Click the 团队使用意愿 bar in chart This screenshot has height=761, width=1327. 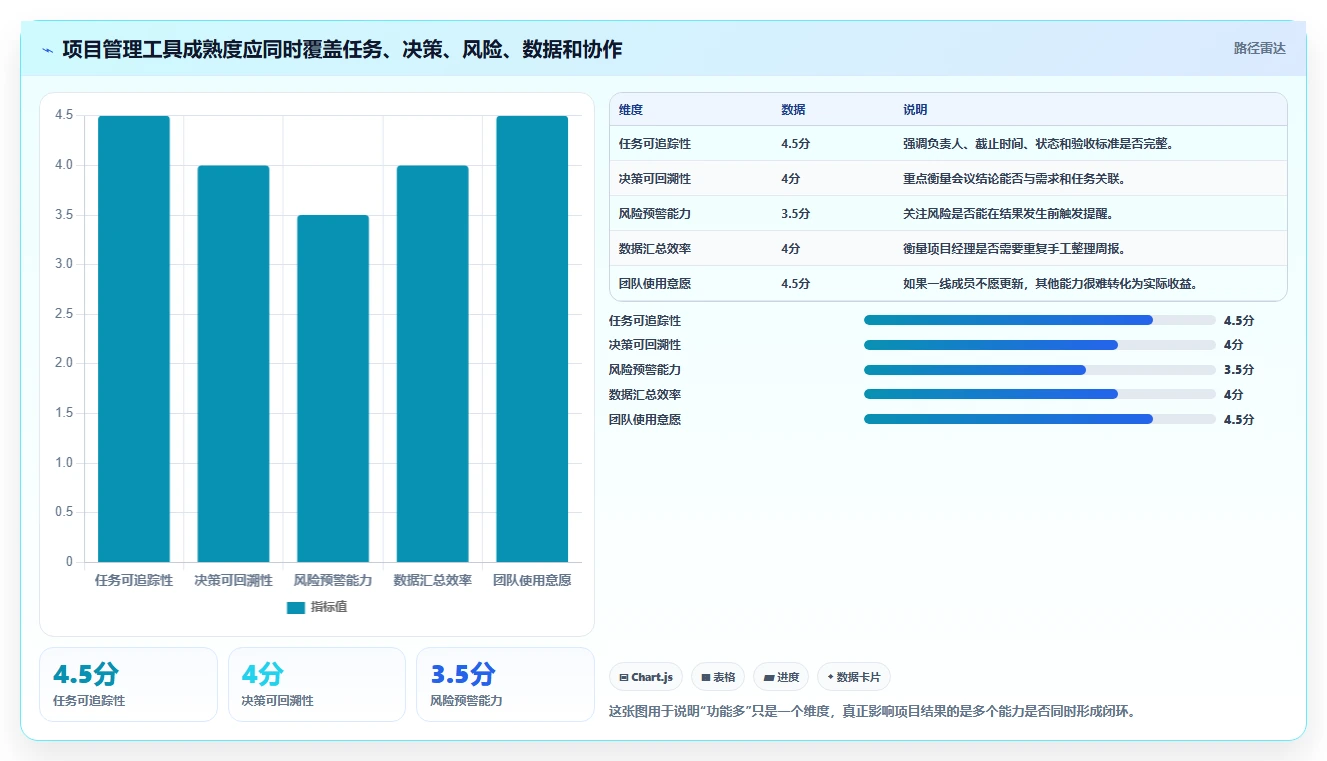[532, 339]
